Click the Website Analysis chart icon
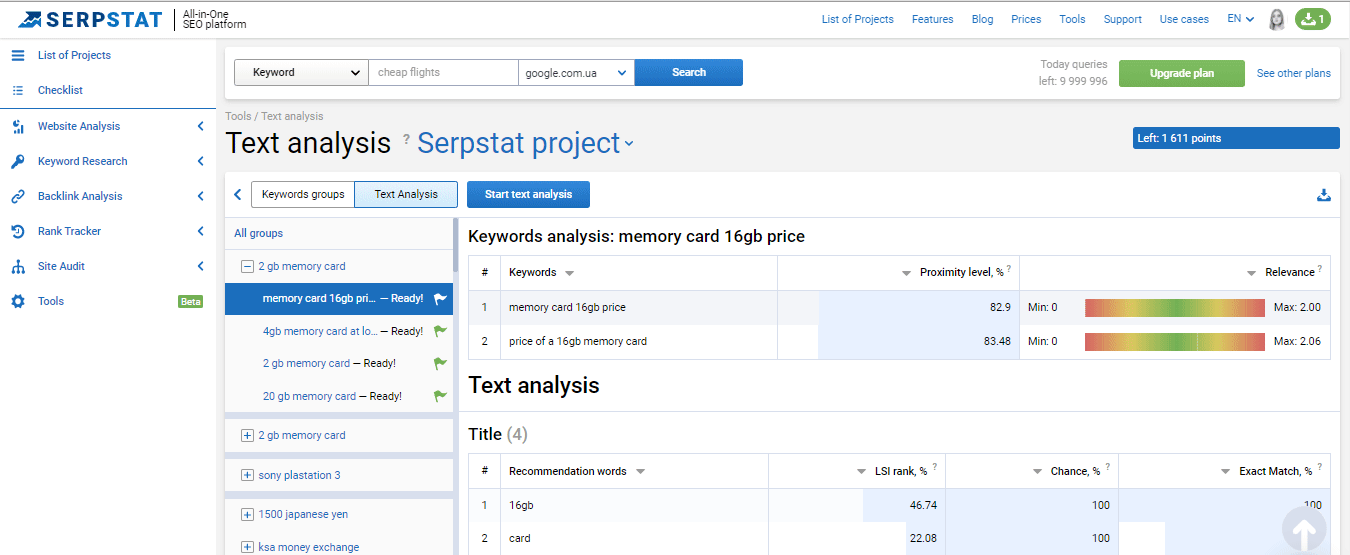 coord(17,126)
